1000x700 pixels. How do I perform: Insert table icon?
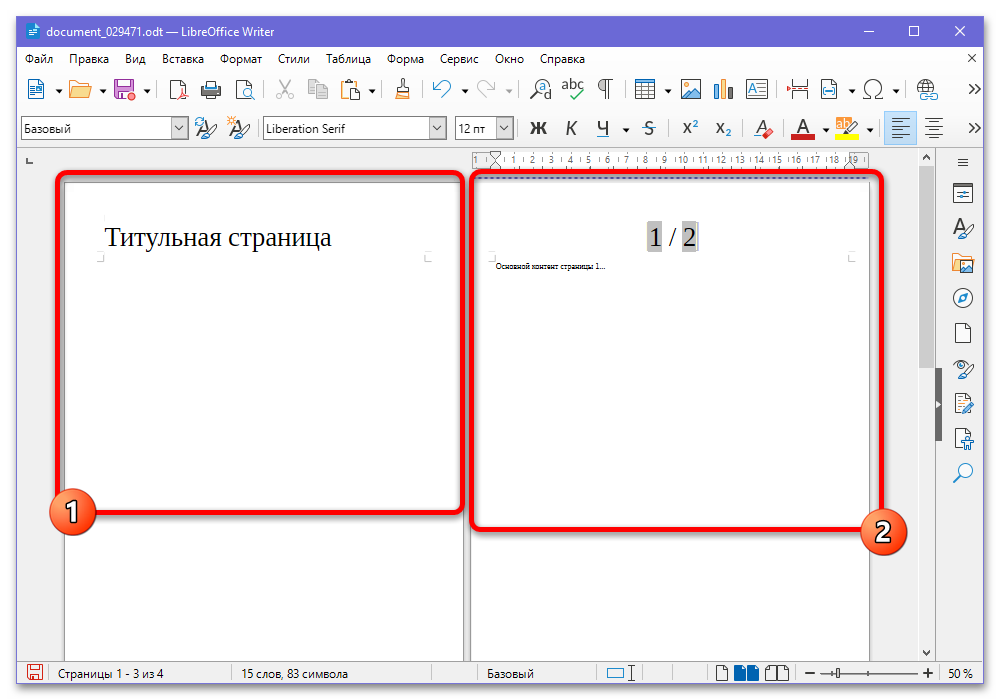pyautogui.click(x=645, y=89)
